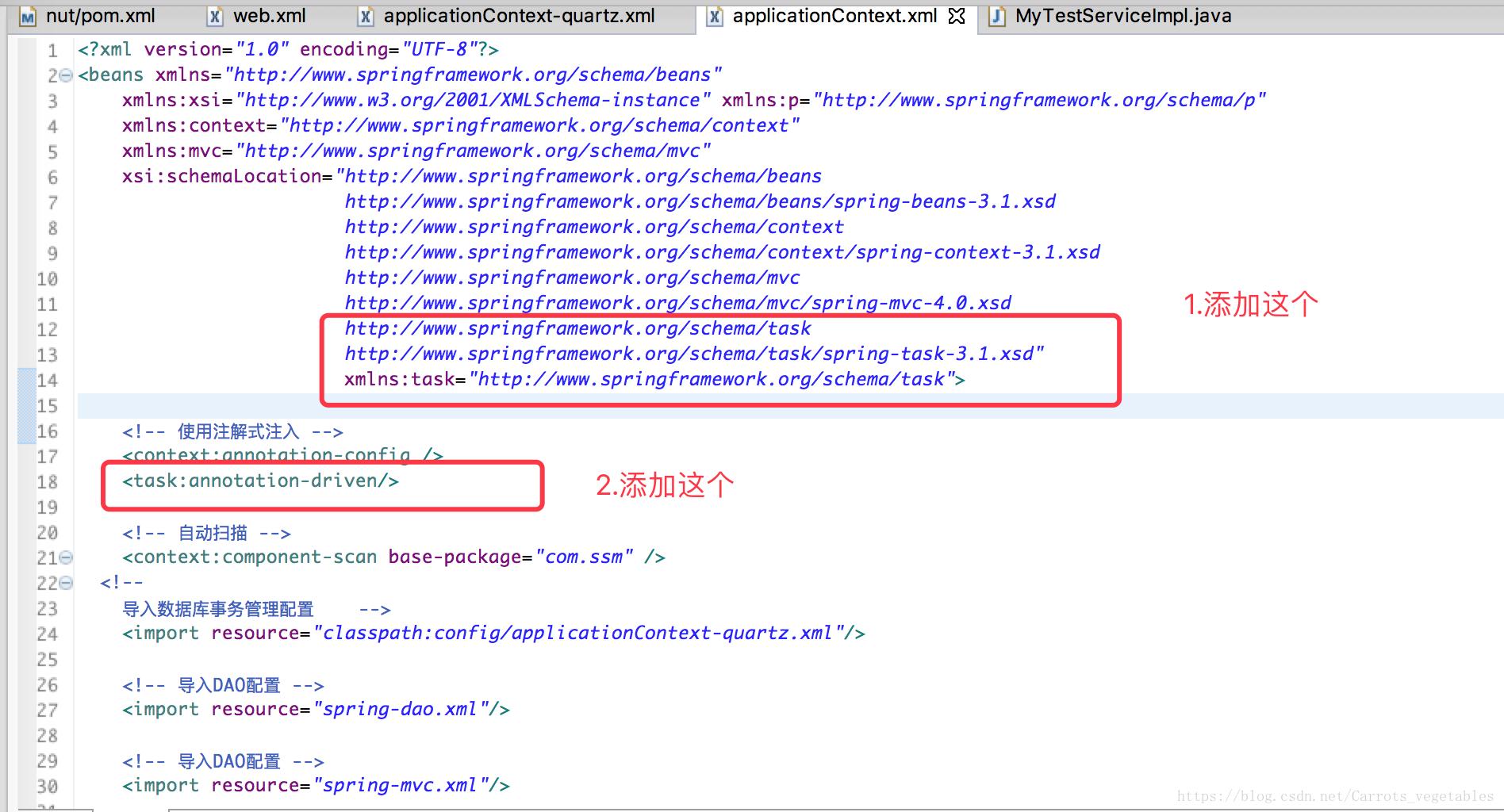
Task: Click xmlns:mvc attribute on line 5
Action: pos(416,151)
